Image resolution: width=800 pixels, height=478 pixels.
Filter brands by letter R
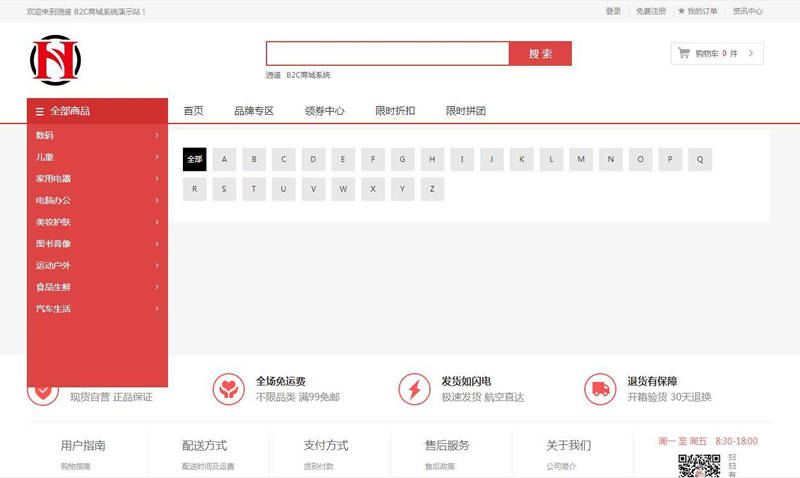tap(194, 189)
